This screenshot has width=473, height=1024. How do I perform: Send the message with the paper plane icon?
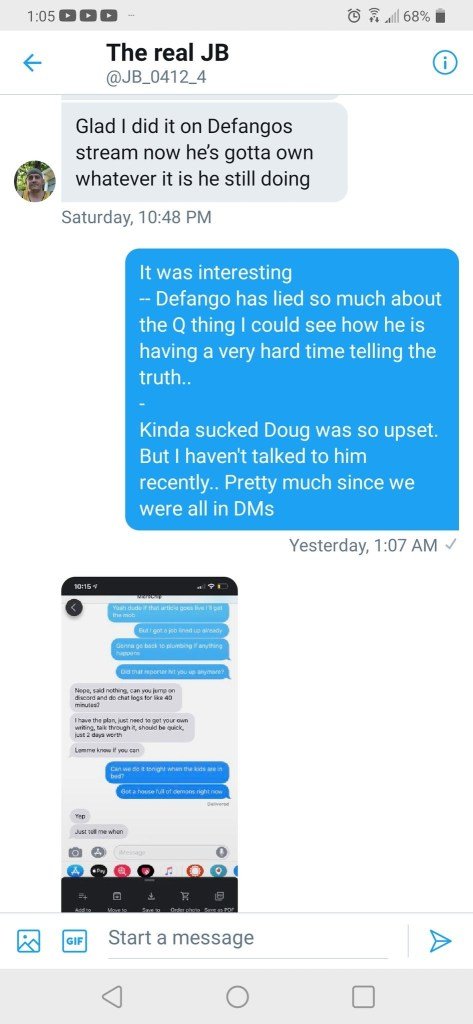pos(440,940)
